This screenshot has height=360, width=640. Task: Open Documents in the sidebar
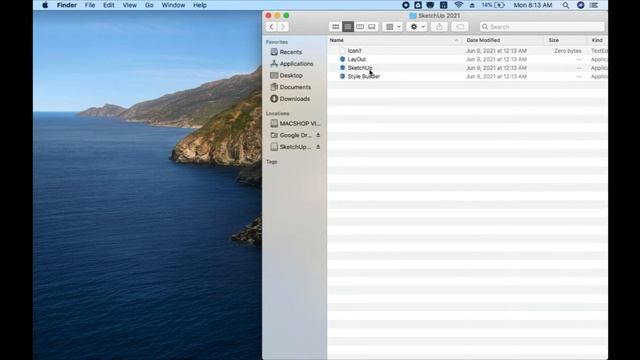[295, 87]
